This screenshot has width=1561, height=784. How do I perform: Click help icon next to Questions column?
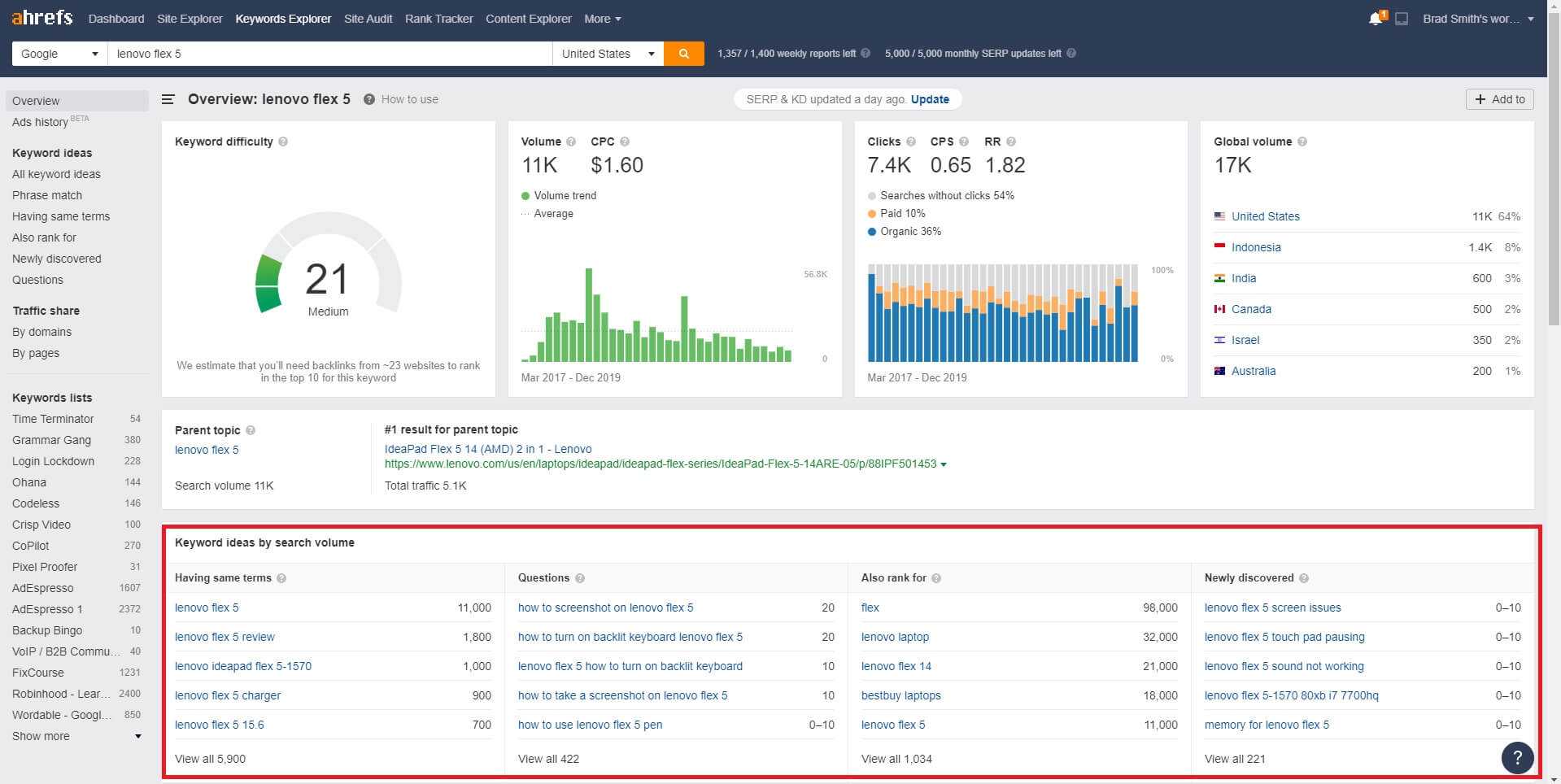point(580,578)
